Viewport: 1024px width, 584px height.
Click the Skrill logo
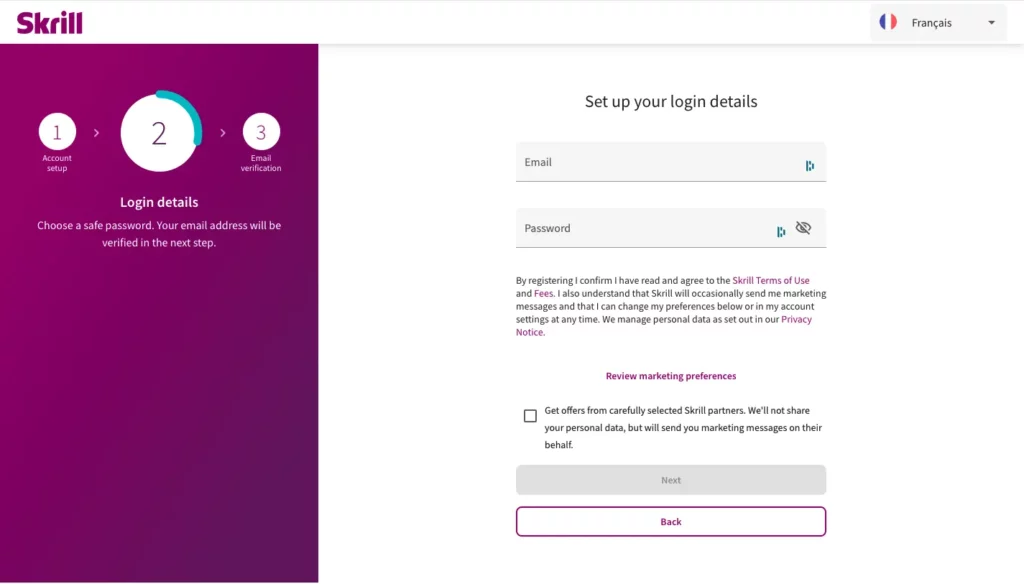point(49,22)
